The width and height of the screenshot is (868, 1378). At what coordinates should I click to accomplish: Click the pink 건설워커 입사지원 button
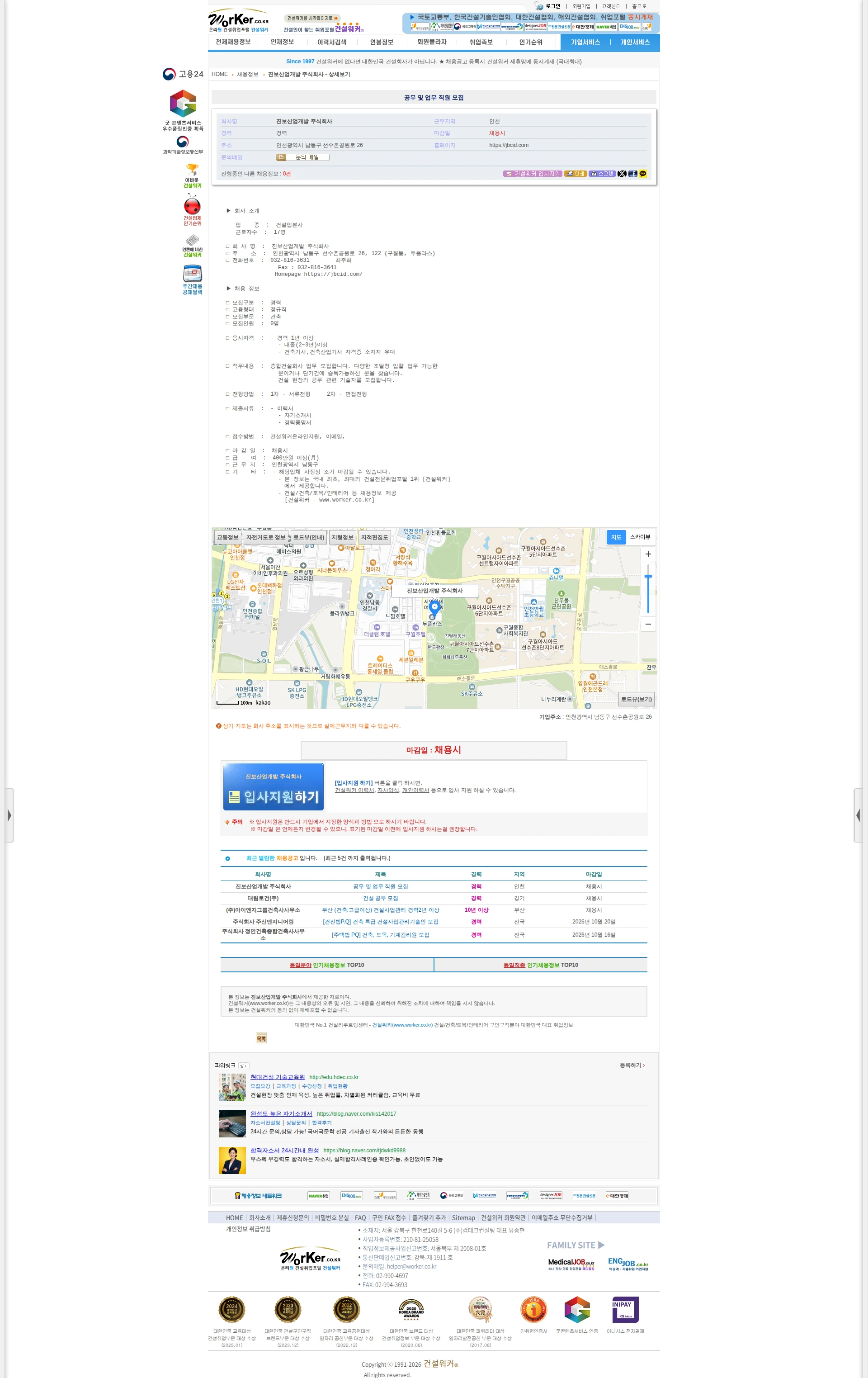pyautogui.click(x=532, y=173)
